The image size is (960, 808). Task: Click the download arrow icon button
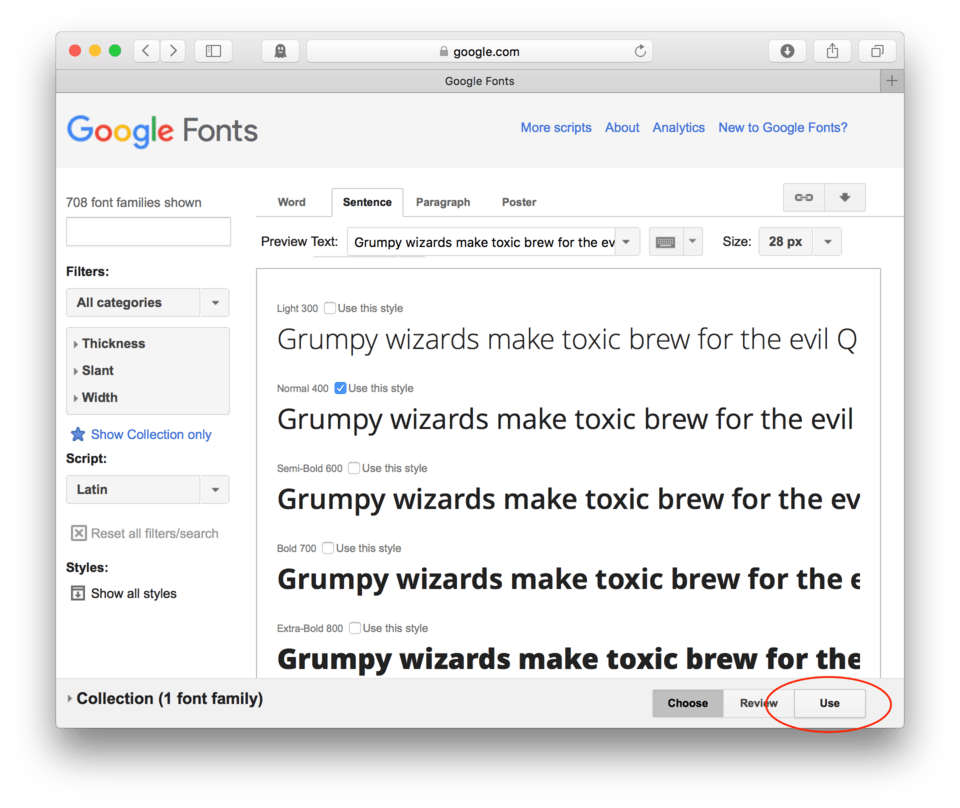pos(845,197)
